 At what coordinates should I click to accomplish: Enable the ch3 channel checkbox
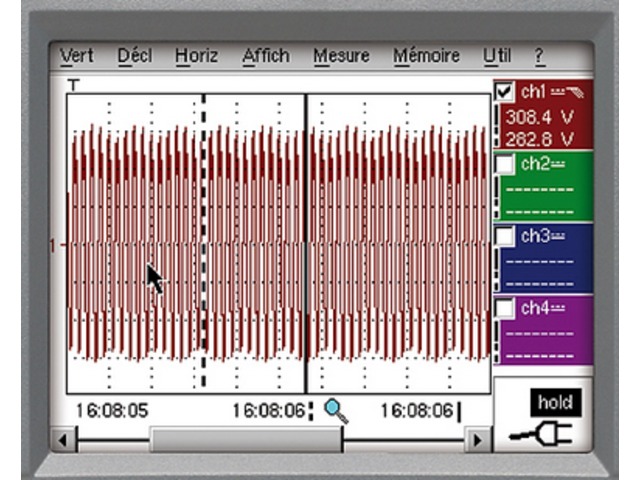tap(506, 236)
